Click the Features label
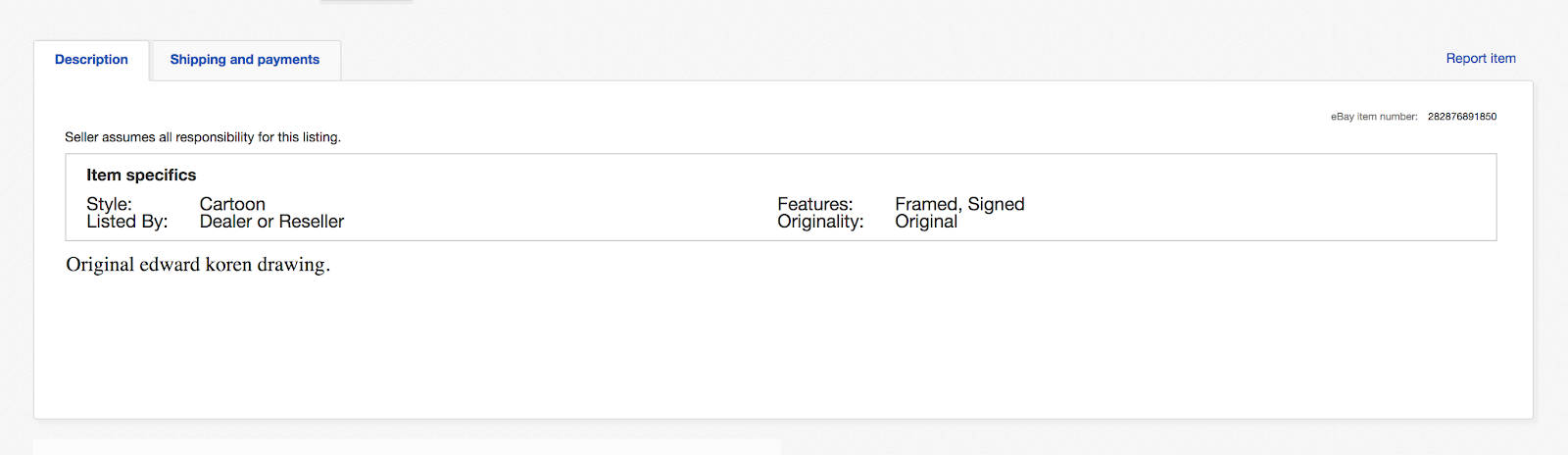This screenshot has width=1568, height=455. 815,204
